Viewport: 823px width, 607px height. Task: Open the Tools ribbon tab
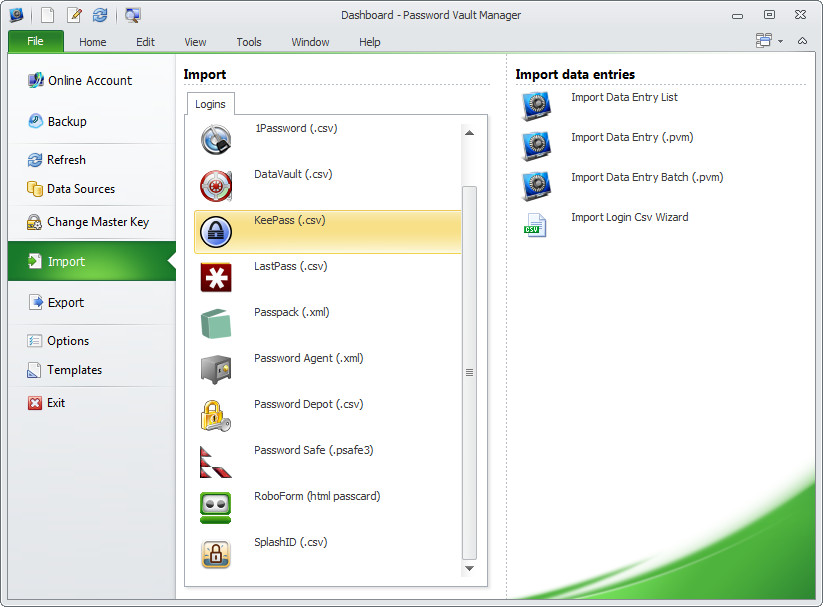coord(249,42)
